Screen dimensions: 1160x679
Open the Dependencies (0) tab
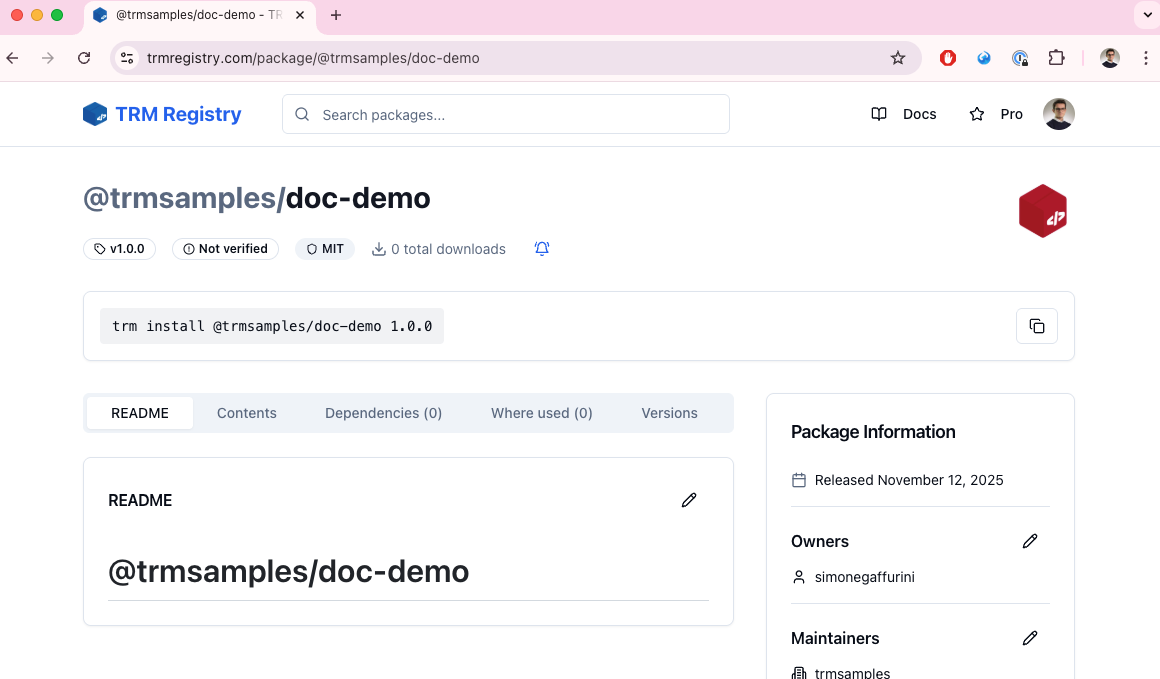pyautogui.click(x=383, y=413)
